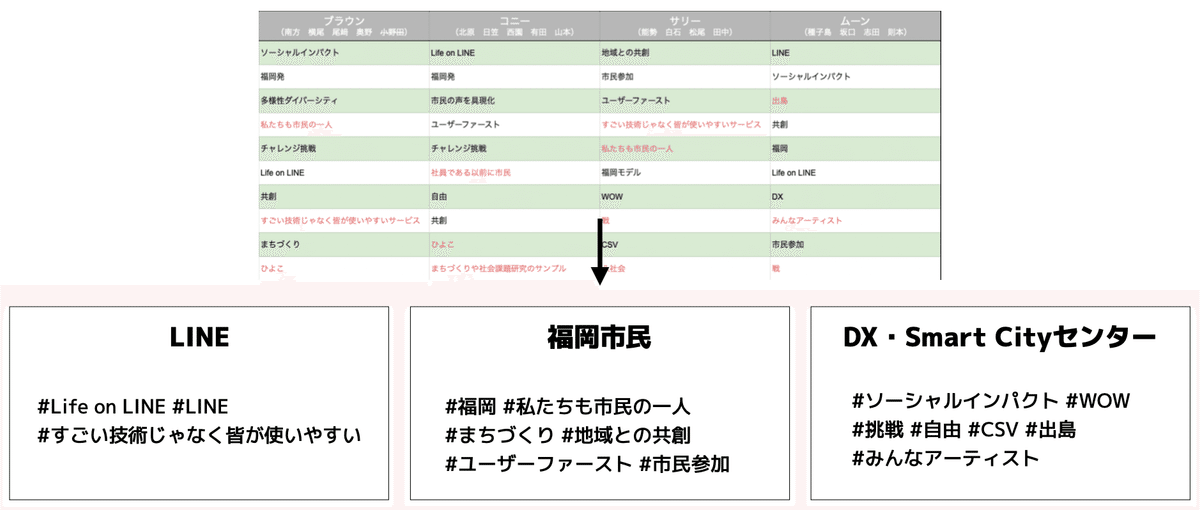
Task: Select 自由 cell in コニー column
Action: coord(514,196)
